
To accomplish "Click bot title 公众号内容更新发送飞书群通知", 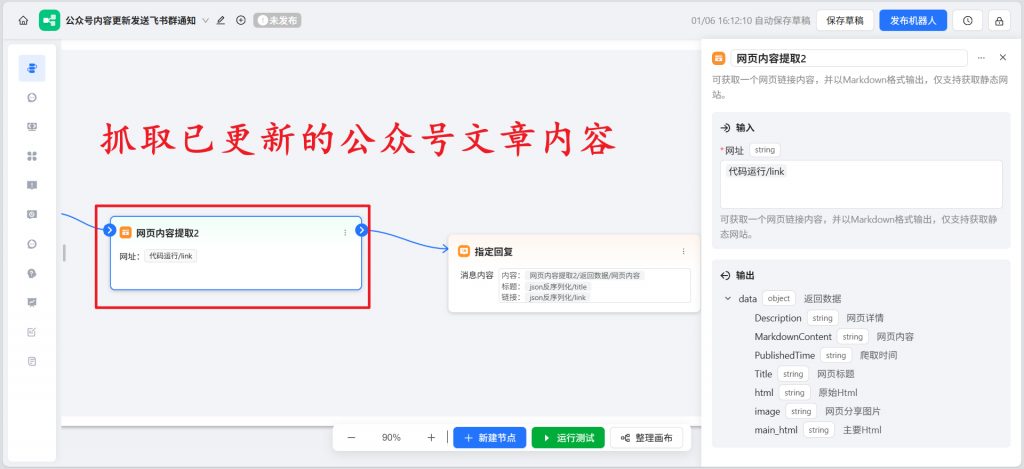I will [131, 20].
